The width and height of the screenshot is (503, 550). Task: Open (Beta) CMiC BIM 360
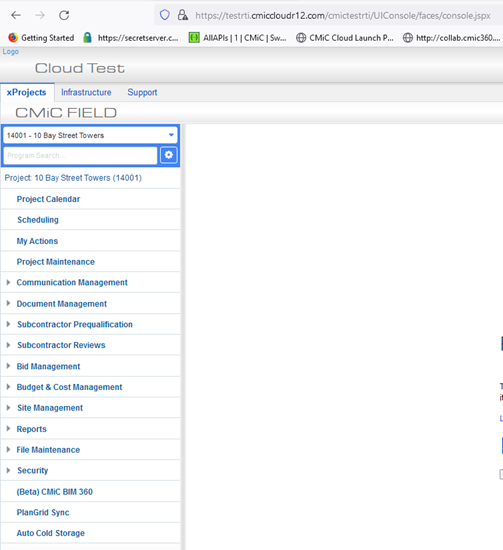tap(55, 492)
